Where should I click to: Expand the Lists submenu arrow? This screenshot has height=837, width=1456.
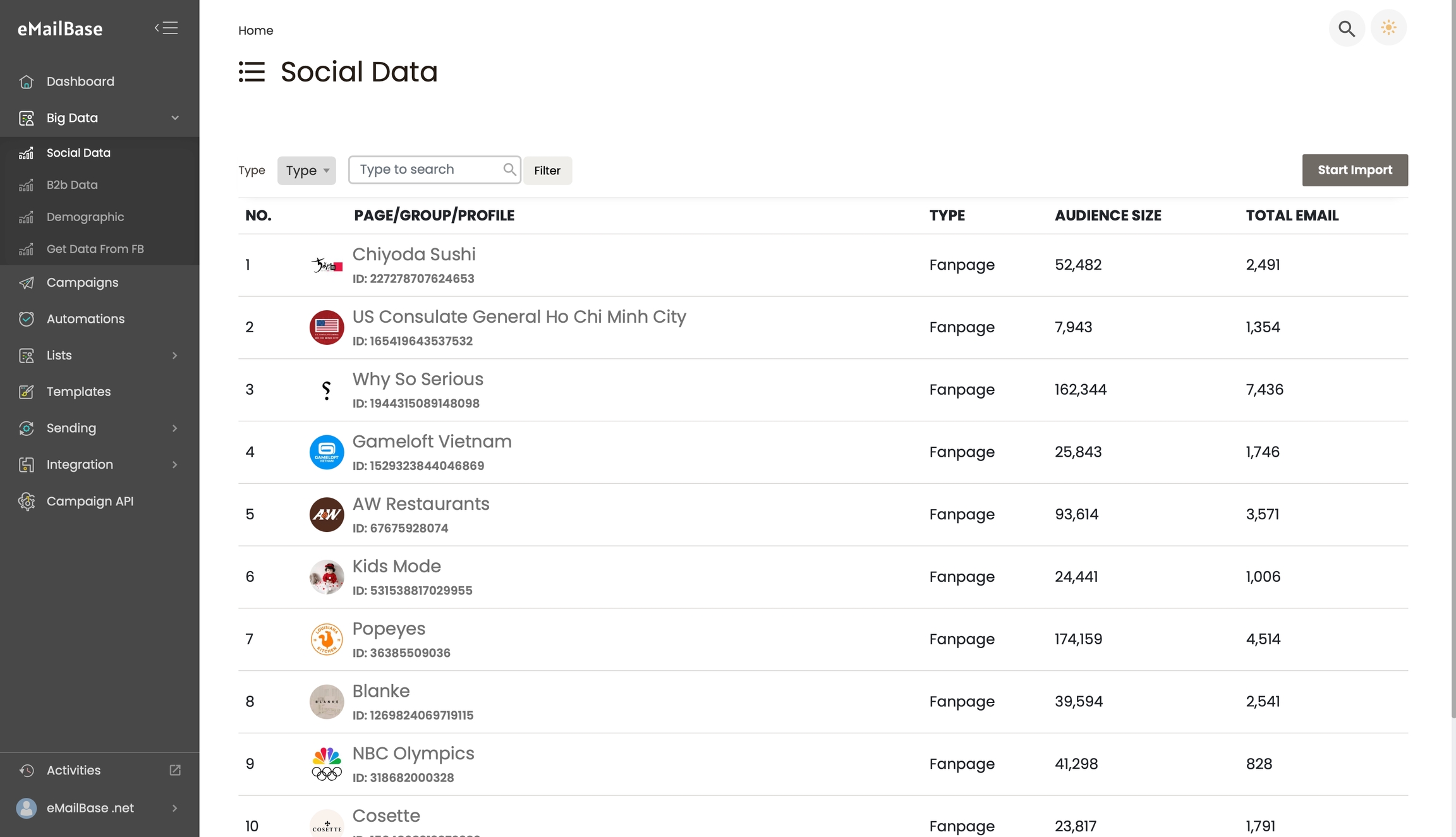175,356
